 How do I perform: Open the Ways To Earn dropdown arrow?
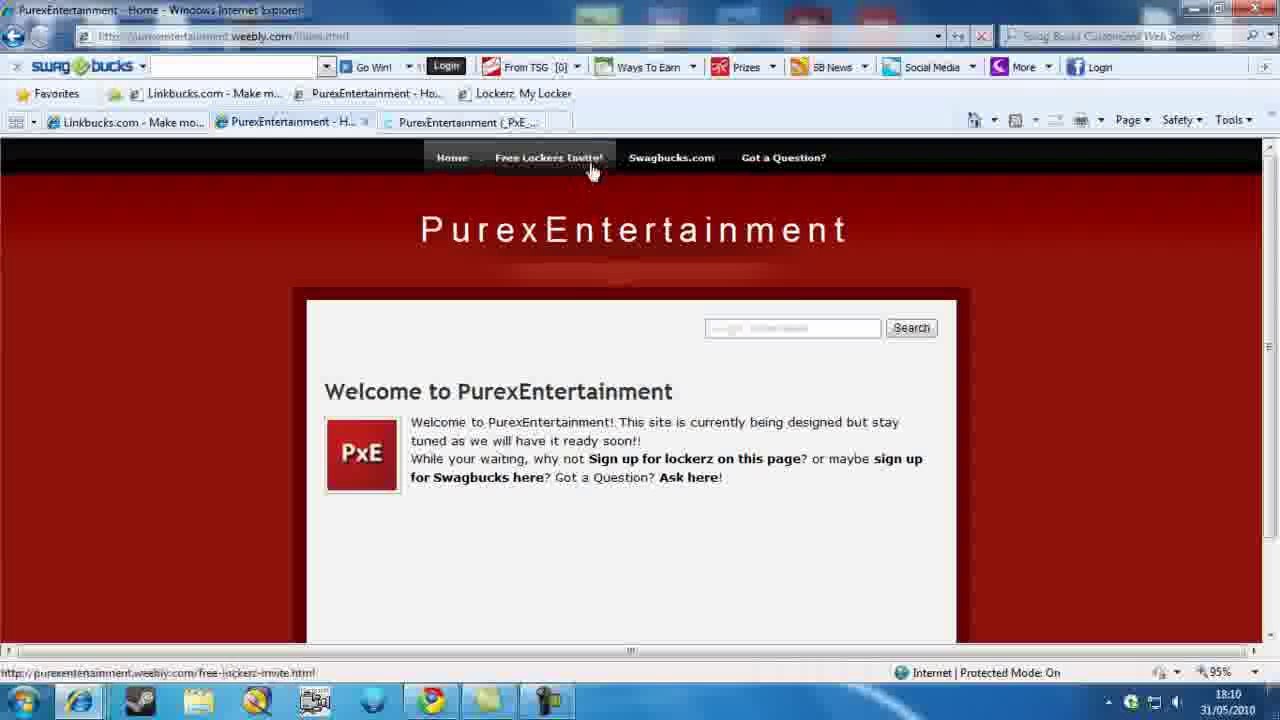(692, 67)
